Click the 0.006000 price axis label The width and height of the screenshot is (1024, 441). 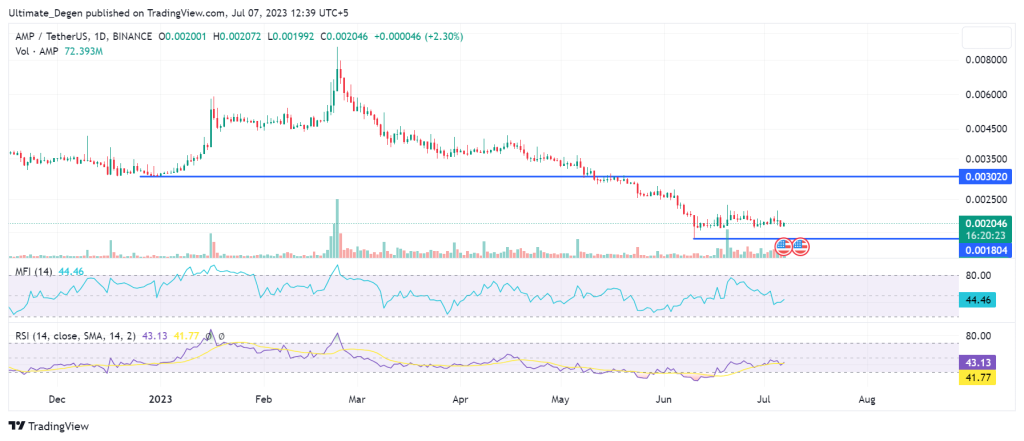pyautogui.click(x=985, y=95)
